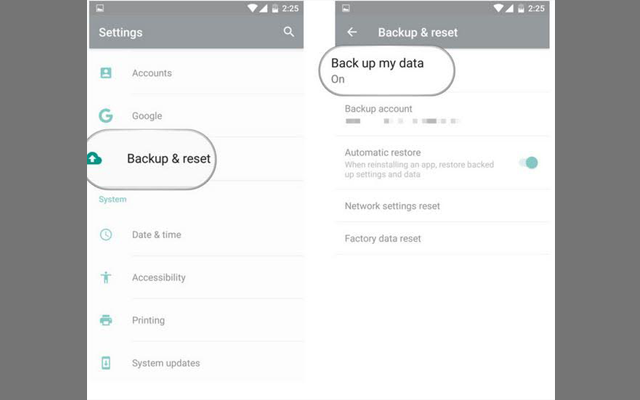Select Factory data reset
This screenshot has width=640, height=400.
[x=383, y=239]
